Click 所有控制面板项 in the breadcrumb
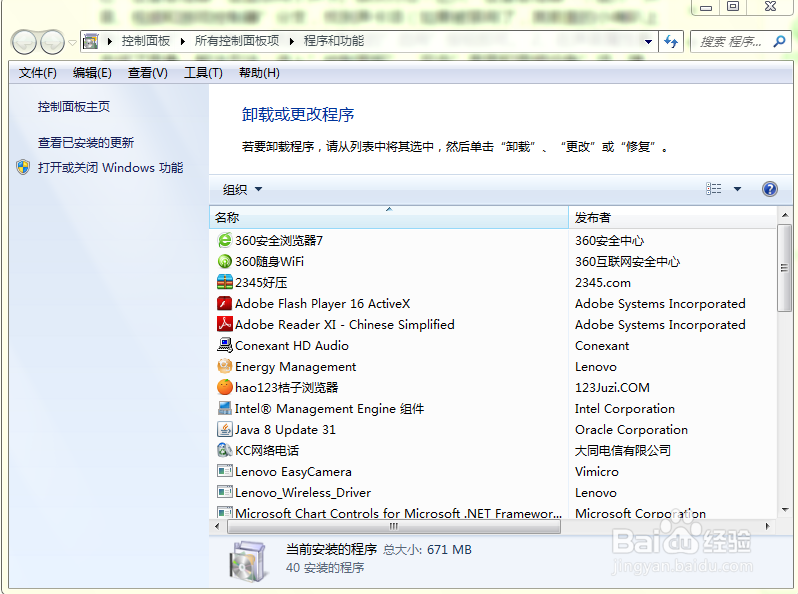 tap(237, 41)
